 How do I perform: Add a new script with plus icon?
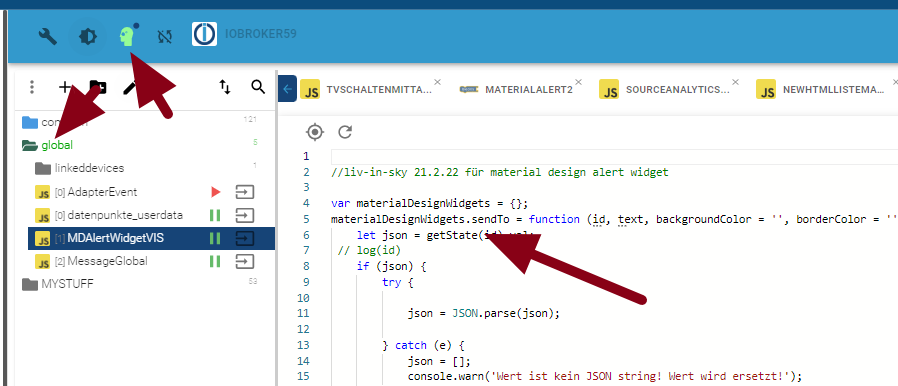click(65, 87)
